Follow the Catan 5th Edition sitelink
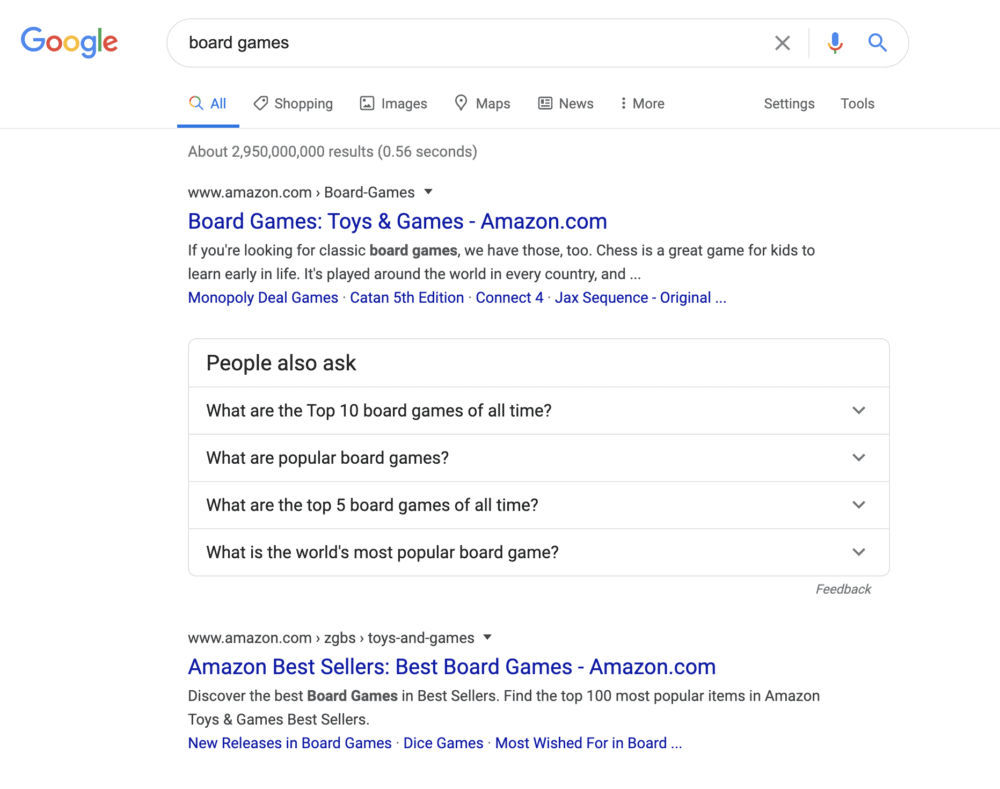The image size is (1000, 789). tap(407, 298)
